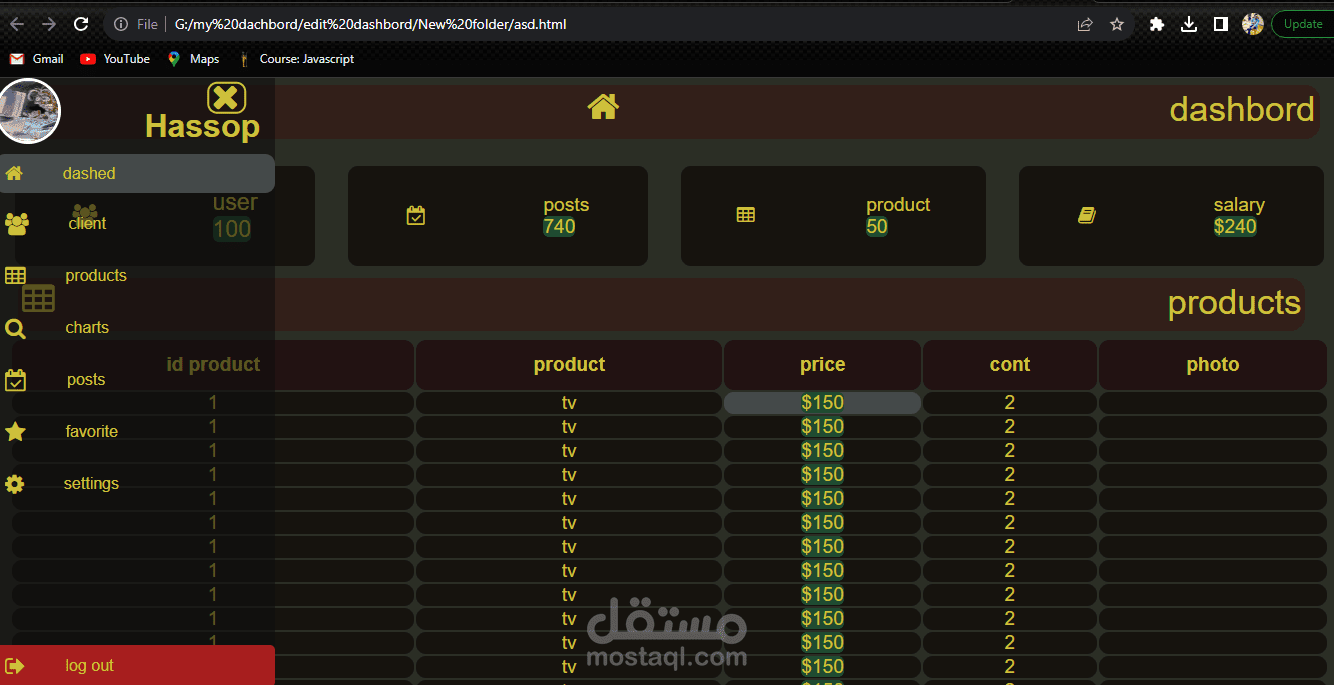Click the table icon in product card

[746, 215]
